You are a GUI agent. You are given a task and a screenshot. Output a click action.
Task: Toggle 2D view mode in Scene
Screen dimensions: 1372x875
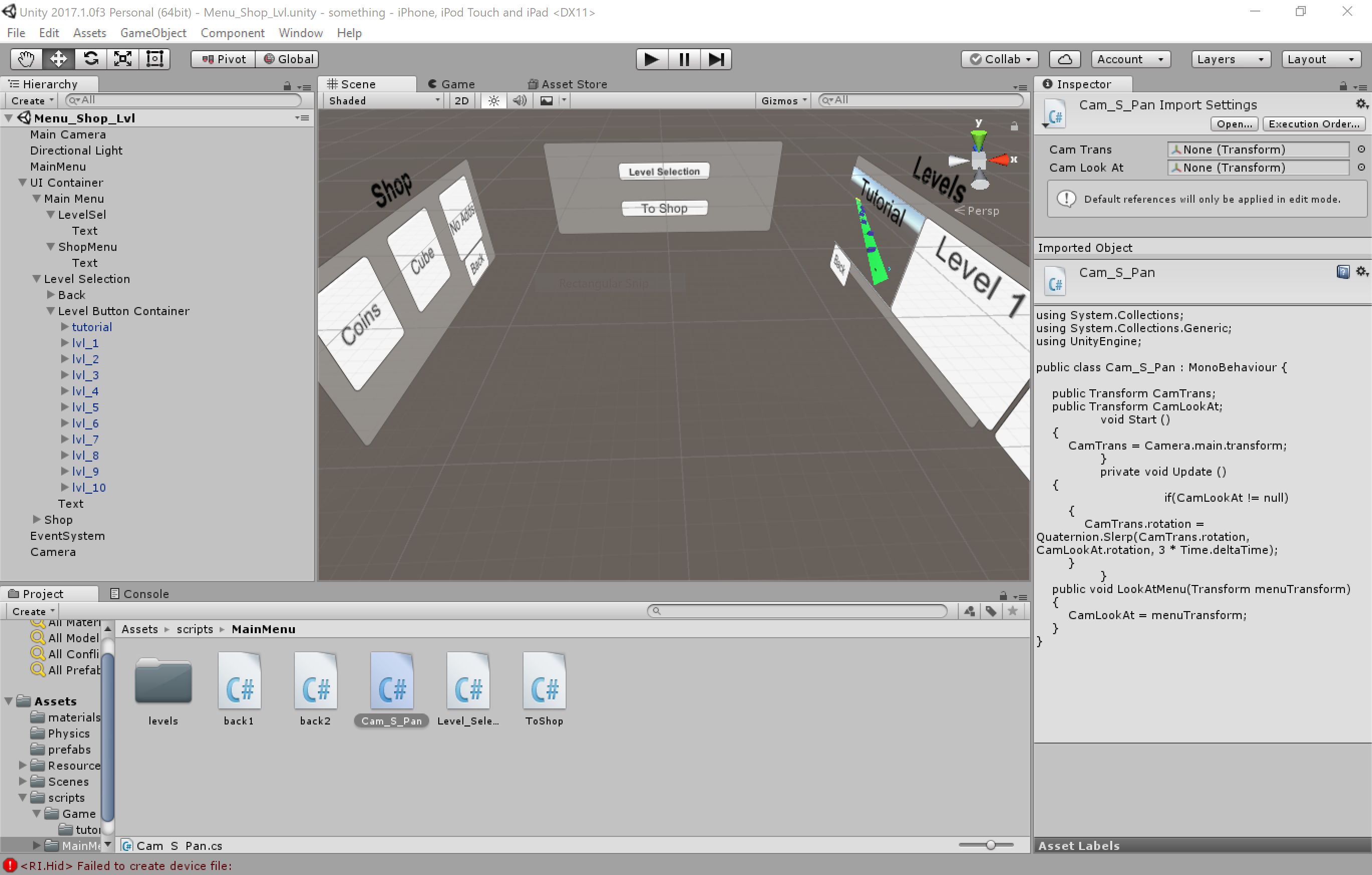(x=461, y=100)
